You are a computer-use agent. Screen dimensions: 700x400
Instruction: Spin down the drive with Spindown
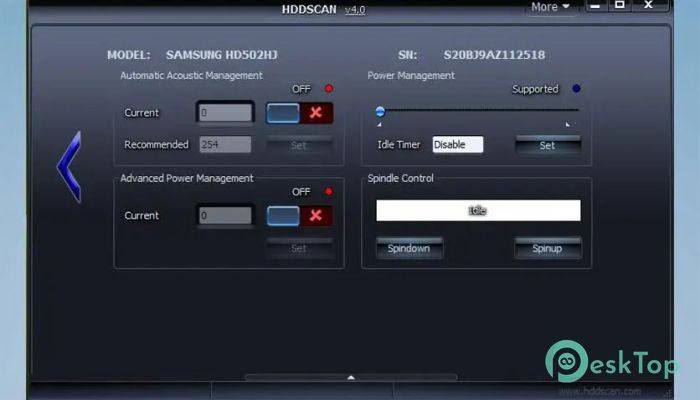(409, 248)
